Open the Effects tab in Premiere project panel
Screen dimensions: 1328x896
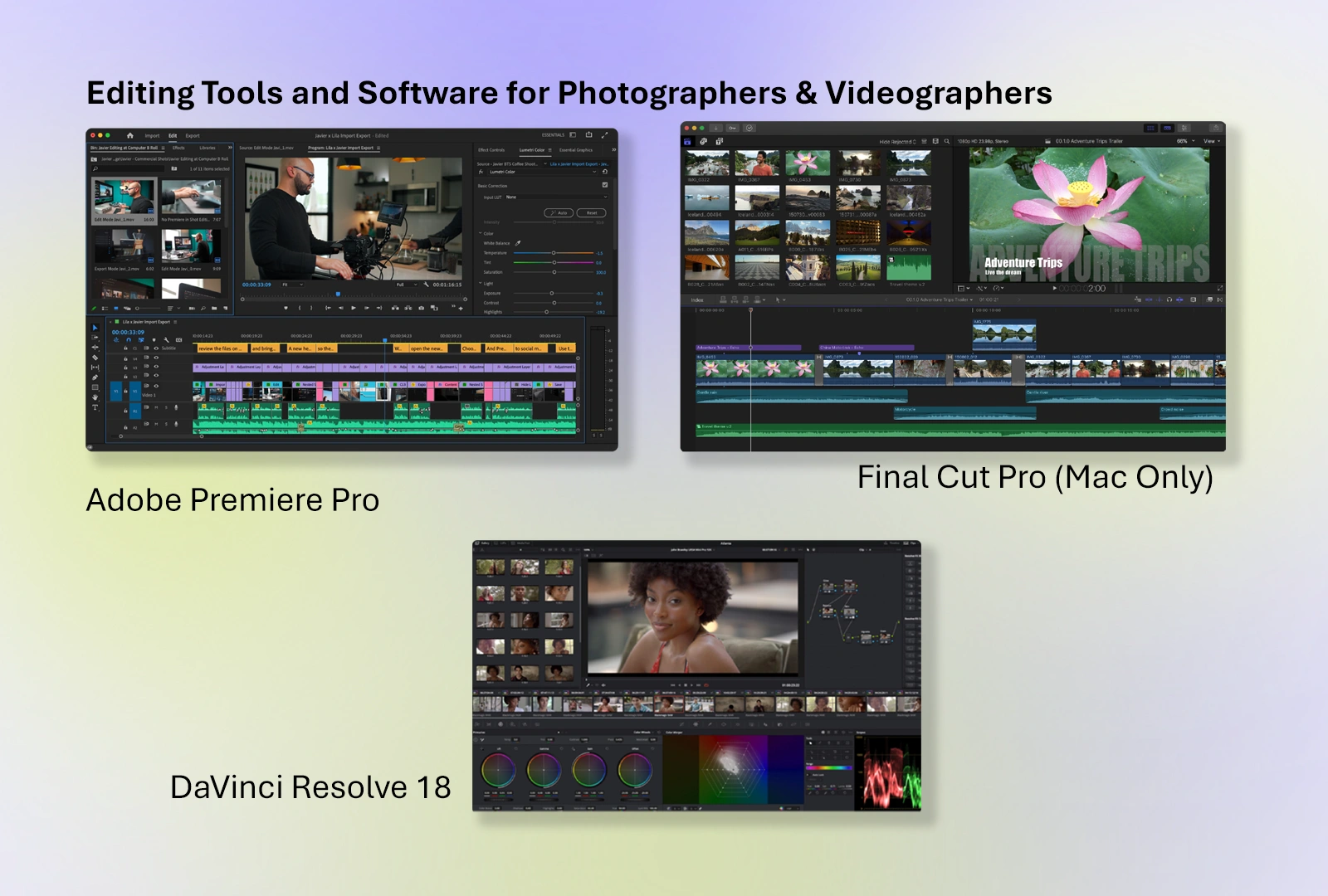(x=178, y=148)
